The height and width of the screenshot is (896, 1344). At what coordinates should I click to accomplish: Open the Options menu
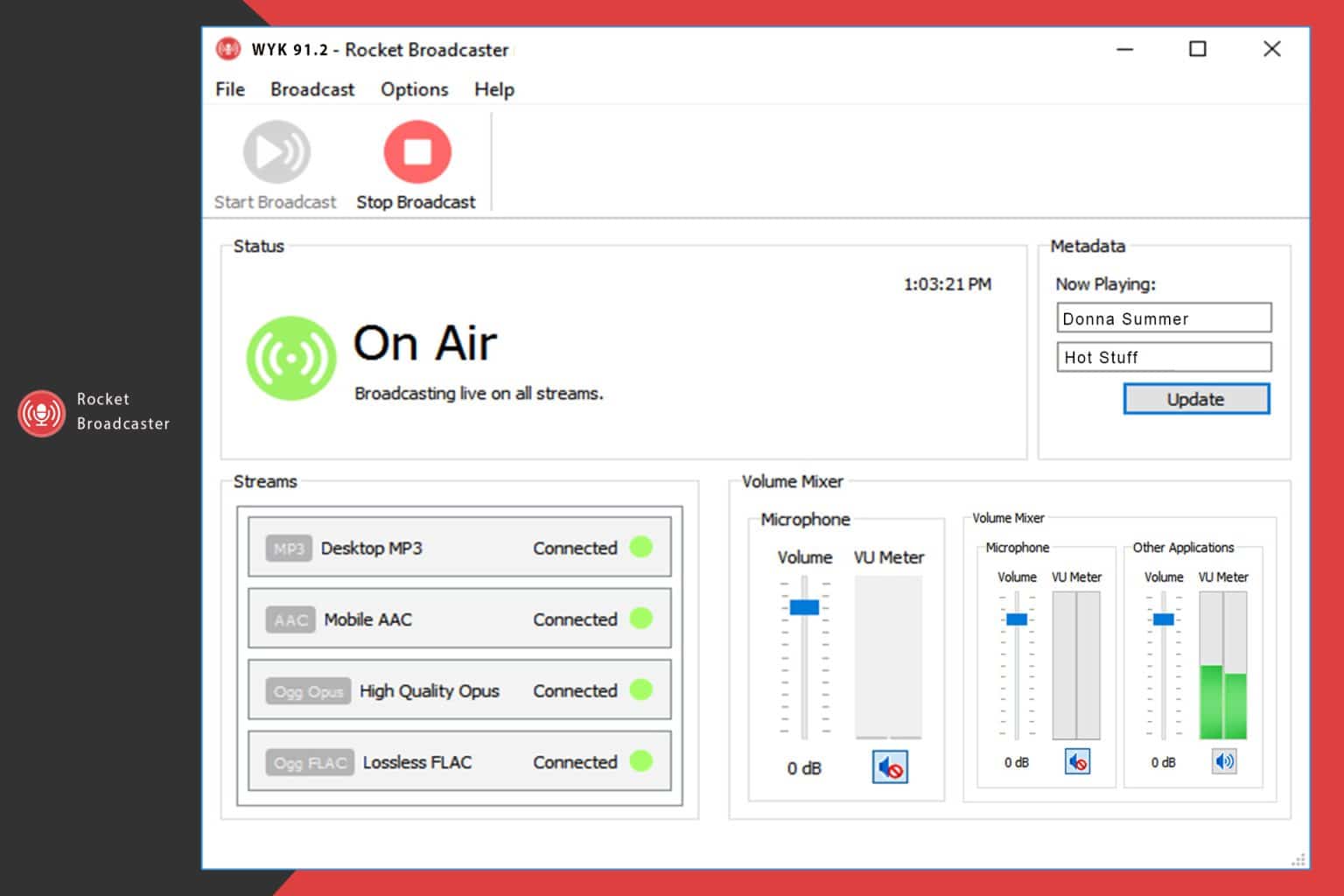[x=414, y=89]
